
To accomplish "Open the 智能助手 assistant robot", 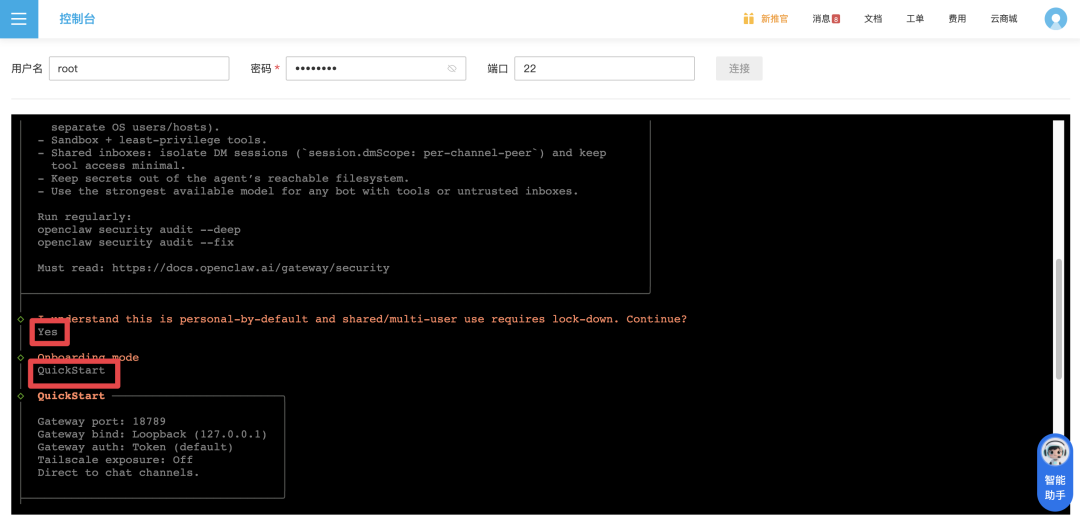I will [x=1055, y=472].
